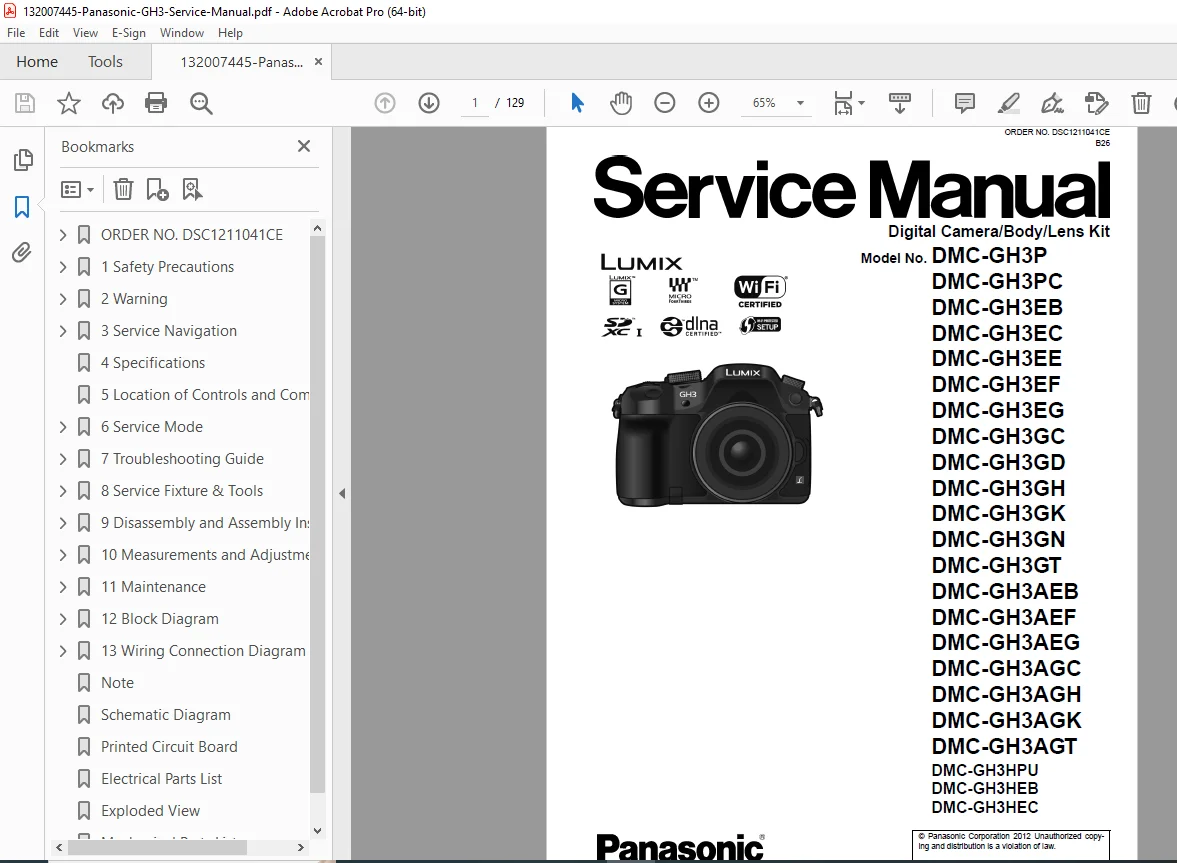Expand 9 Disassembly and Assembly bookmark
This screenshot has width=1177, height=863.
[x=63, y=523]
